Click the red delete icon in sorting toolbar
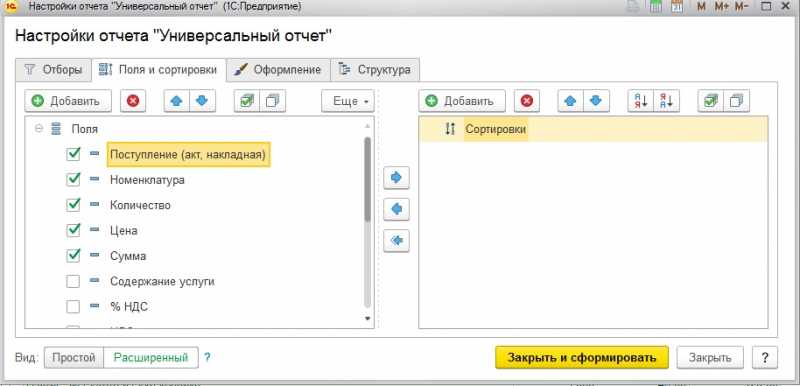The height and width of the screenshot is (386, 800). [x=527, y=101]
